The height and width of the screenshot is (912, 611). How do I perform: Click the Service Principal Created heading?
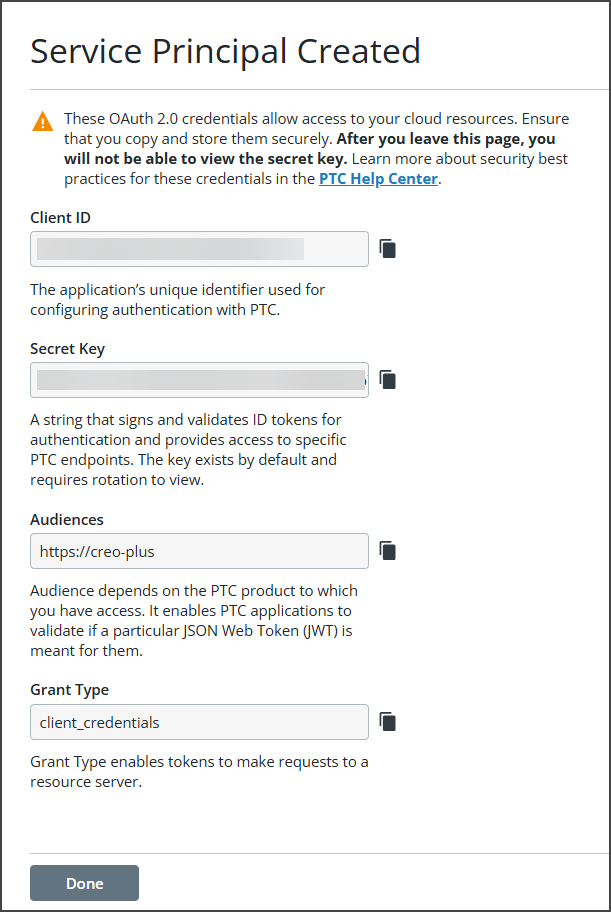point(225,51)
